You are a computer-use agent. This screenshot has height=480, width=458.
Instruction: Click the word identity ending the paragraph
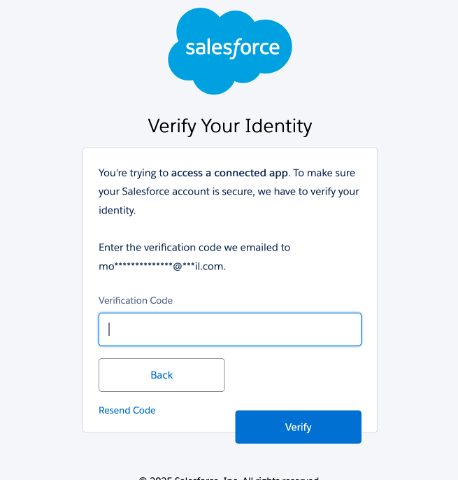tap(117, 210)
